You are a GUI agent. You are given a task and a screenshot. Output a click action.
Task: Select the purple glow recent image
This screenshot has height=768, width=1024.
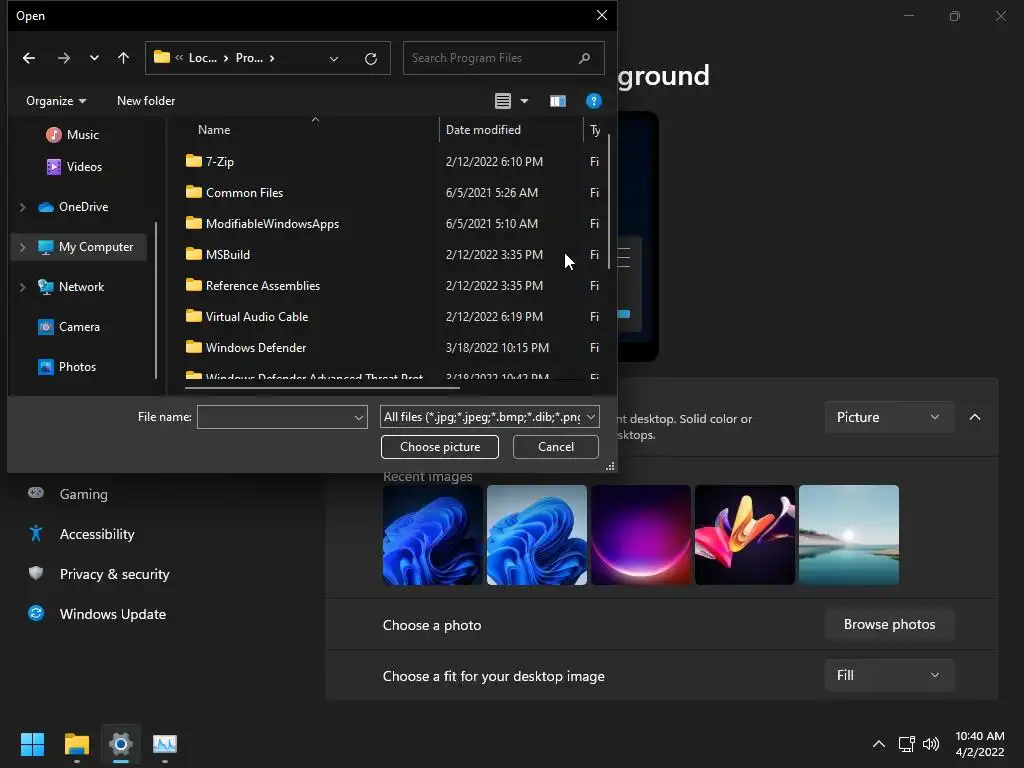tap(641, 535)
